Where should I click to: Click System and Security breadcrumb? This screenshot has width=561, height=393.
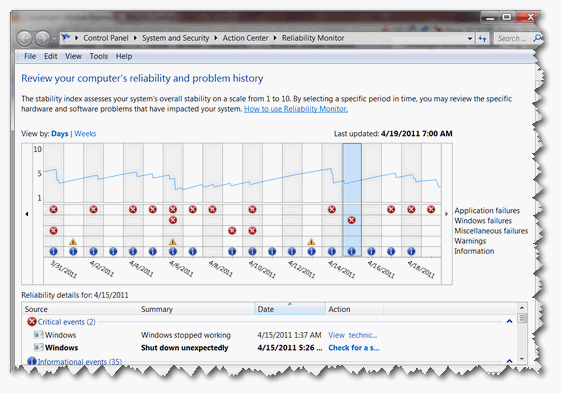(175, 38)
